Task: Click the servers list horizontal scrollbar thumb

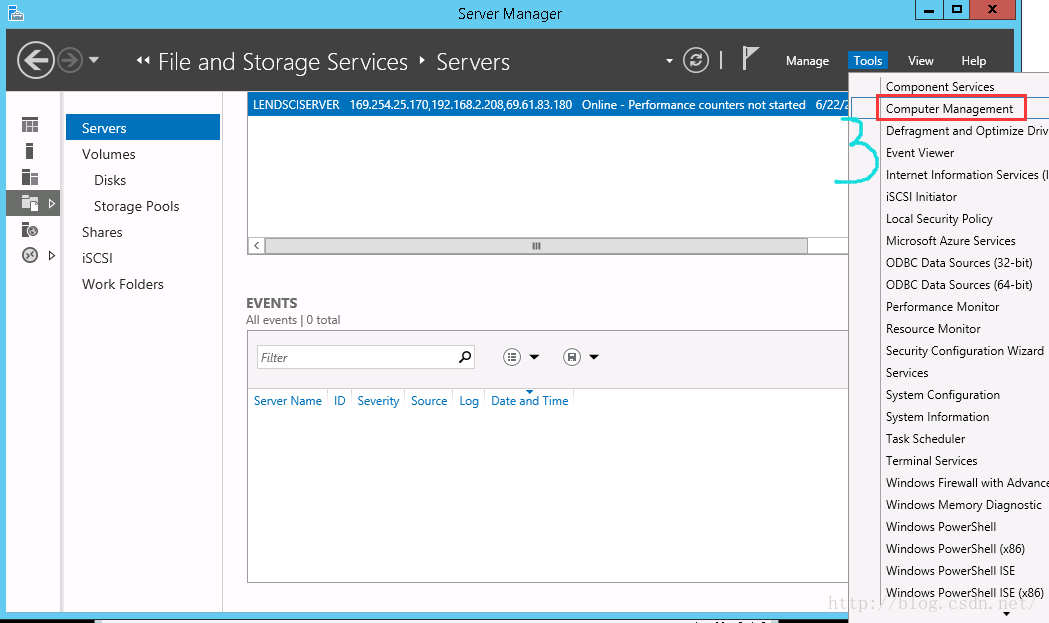Action: pos(536,246)
